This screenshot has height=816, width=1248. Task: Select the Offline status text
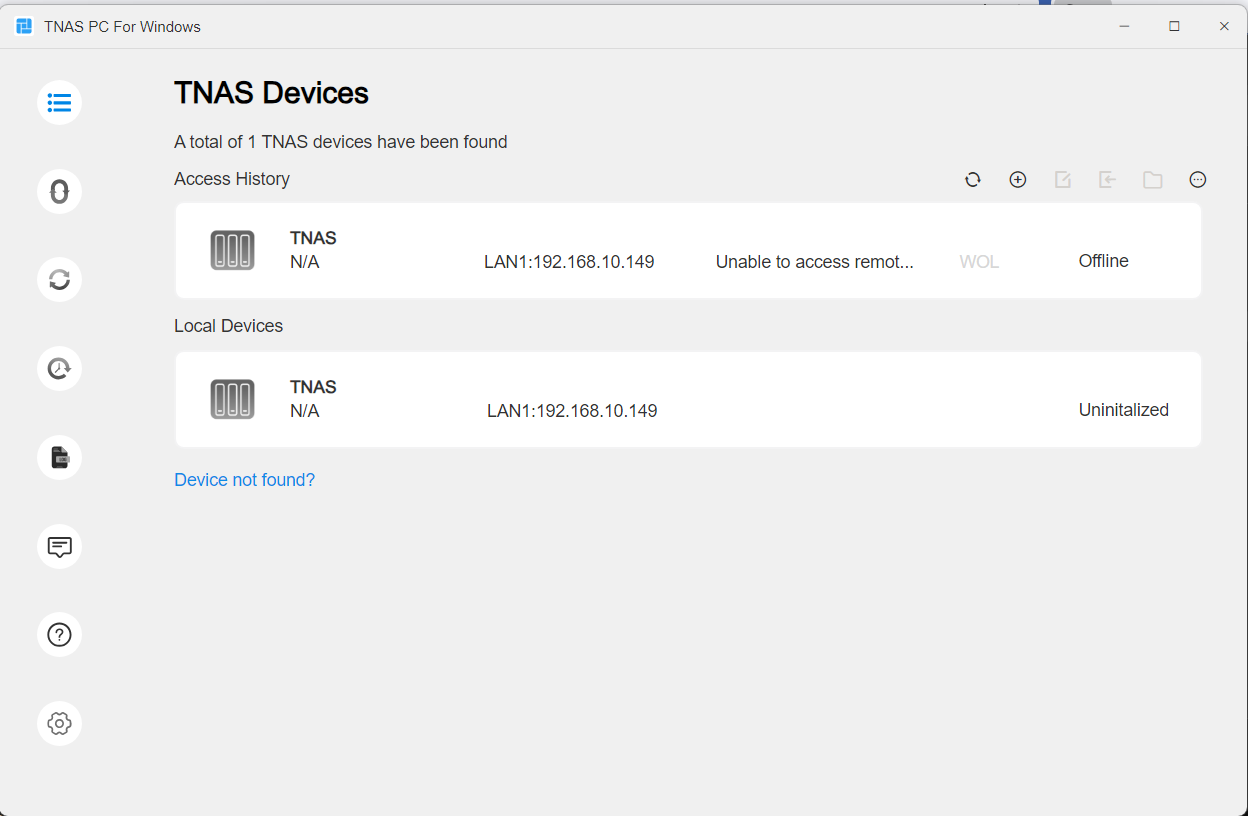coord(1103,261)
